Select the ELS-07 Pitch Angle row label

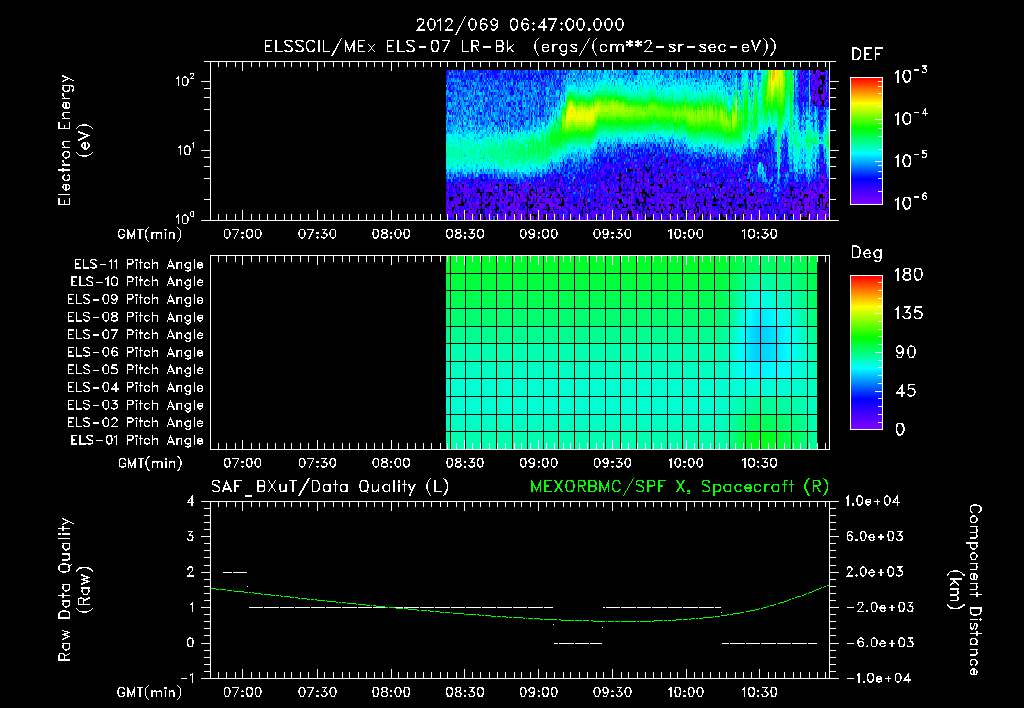coord(135,335)
